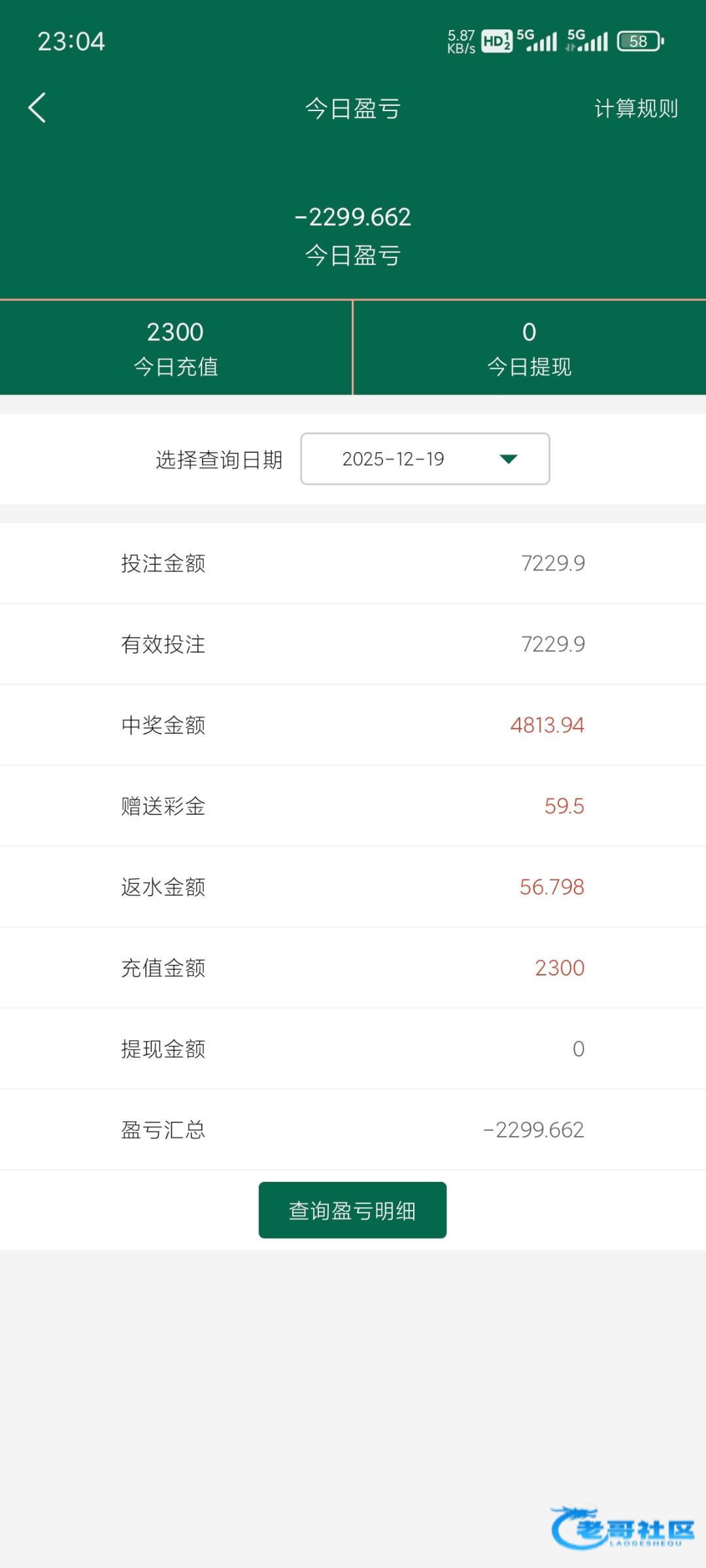706x1568 pixels.
Task: Click the green dropdown triangle arrow
Action: [509, 459]
